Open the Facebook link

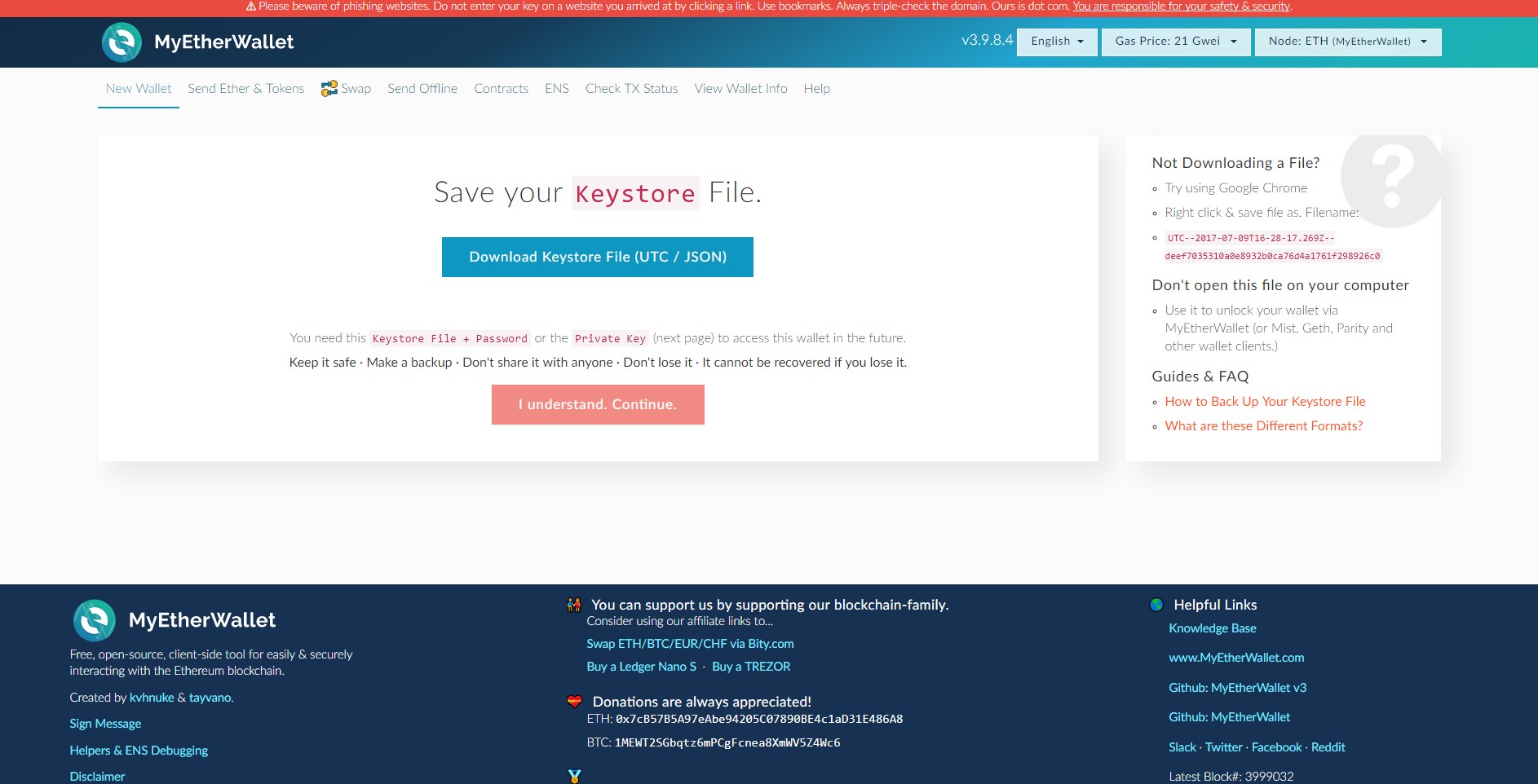pos(1277,747)
